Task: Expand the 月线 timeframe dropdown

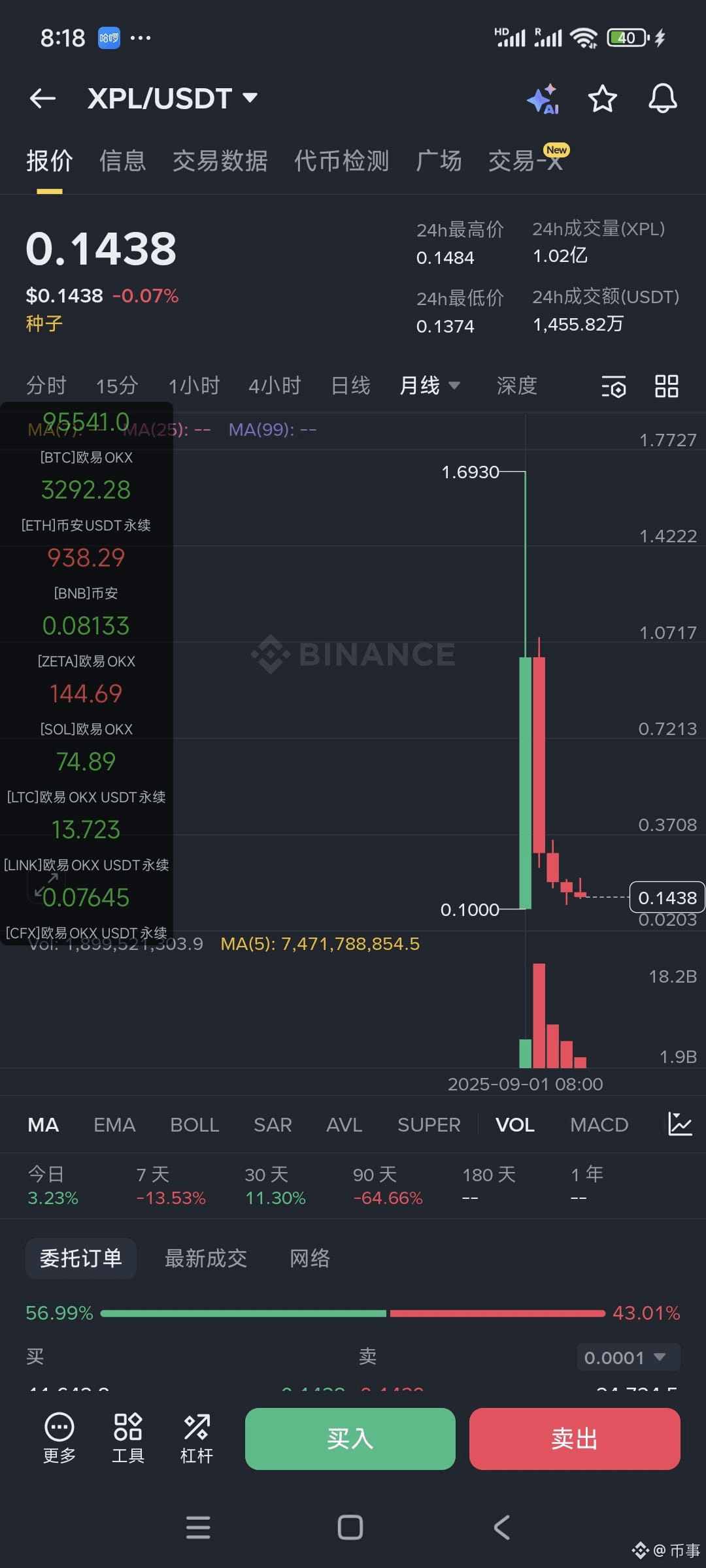Action: pos(429,385)
